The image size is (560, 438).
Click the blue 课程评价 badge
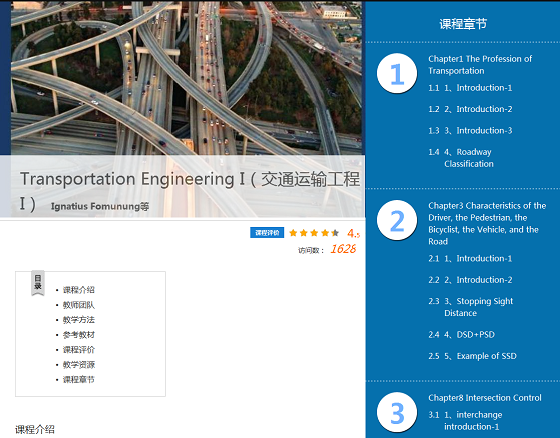click(x=267, y=233)
